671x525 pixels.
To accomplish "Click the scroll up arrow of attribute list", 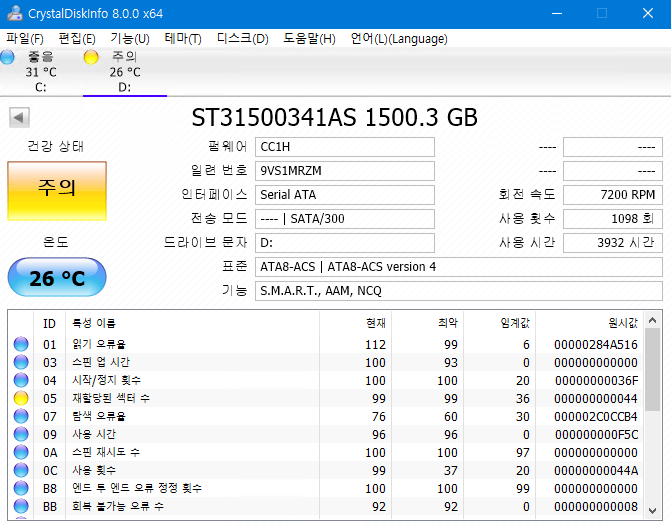I will click(653, 320).
